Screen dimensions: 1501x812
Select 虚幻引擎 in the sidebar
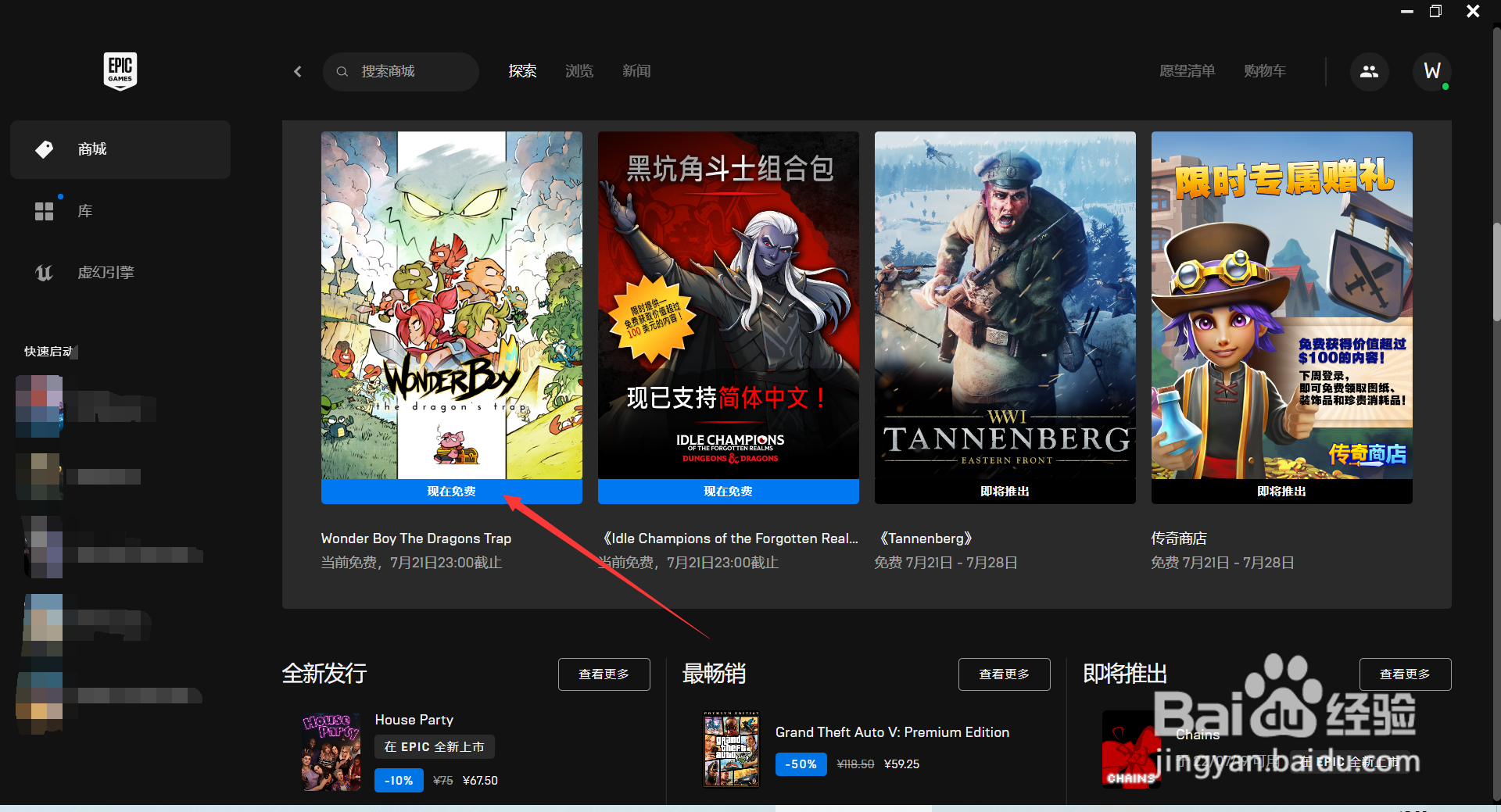pos(120,273)
